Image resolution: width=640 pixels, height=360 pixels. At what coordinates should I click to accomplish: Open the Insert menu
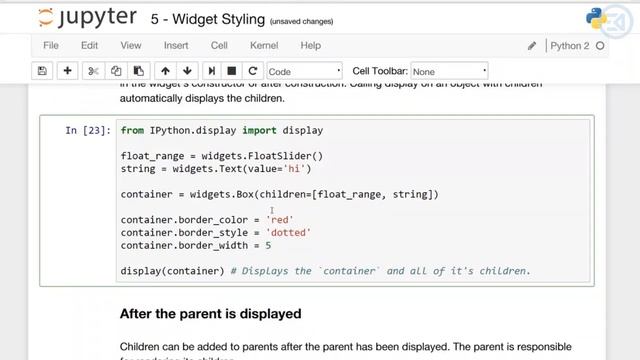pos(176,45)
